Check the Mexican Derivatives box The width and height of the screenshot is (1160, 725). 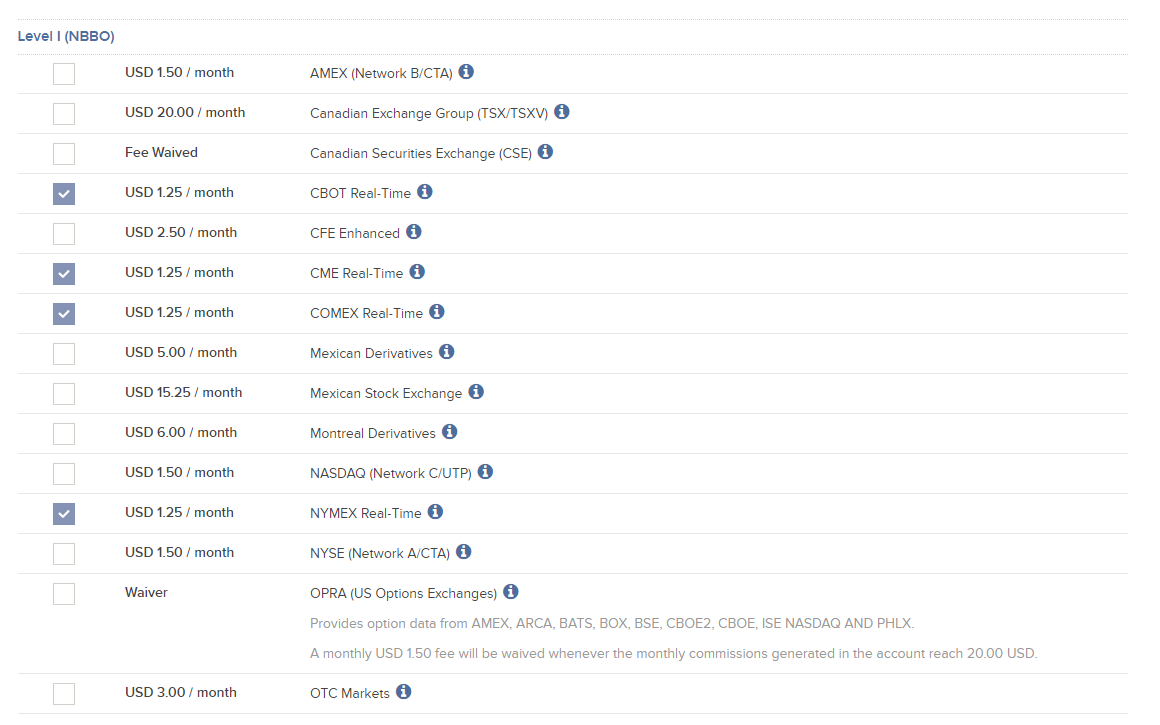pos(64,354)
